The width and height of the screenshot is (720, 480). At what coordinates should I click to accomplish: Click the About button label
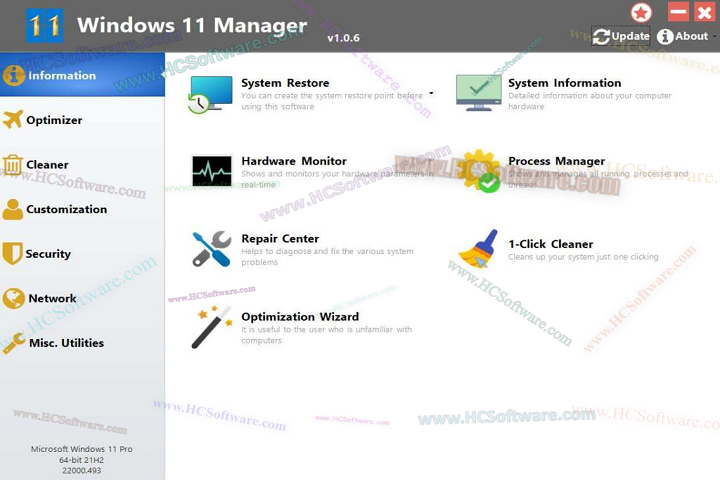pos(692,36)
